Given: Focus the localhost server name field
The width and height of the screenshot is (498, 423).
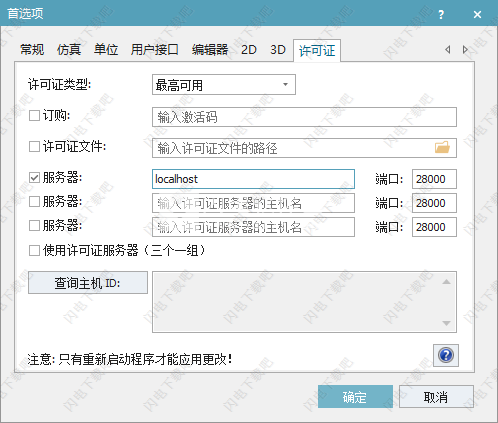Looking at the screenshot, I should click(x=253, y=179).
